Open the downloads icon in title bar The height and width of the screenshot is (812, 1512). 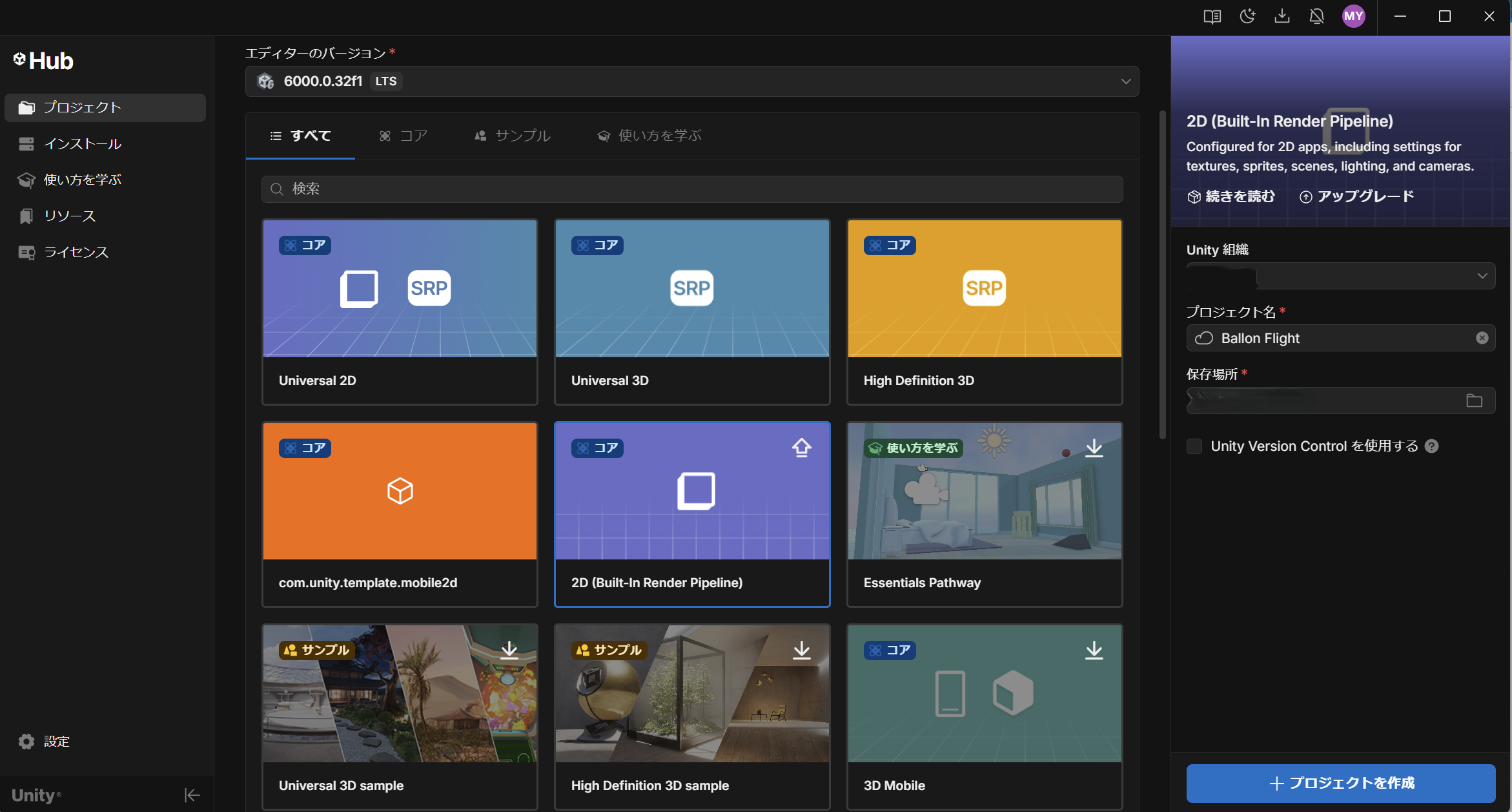click(x=1282, y=16)
